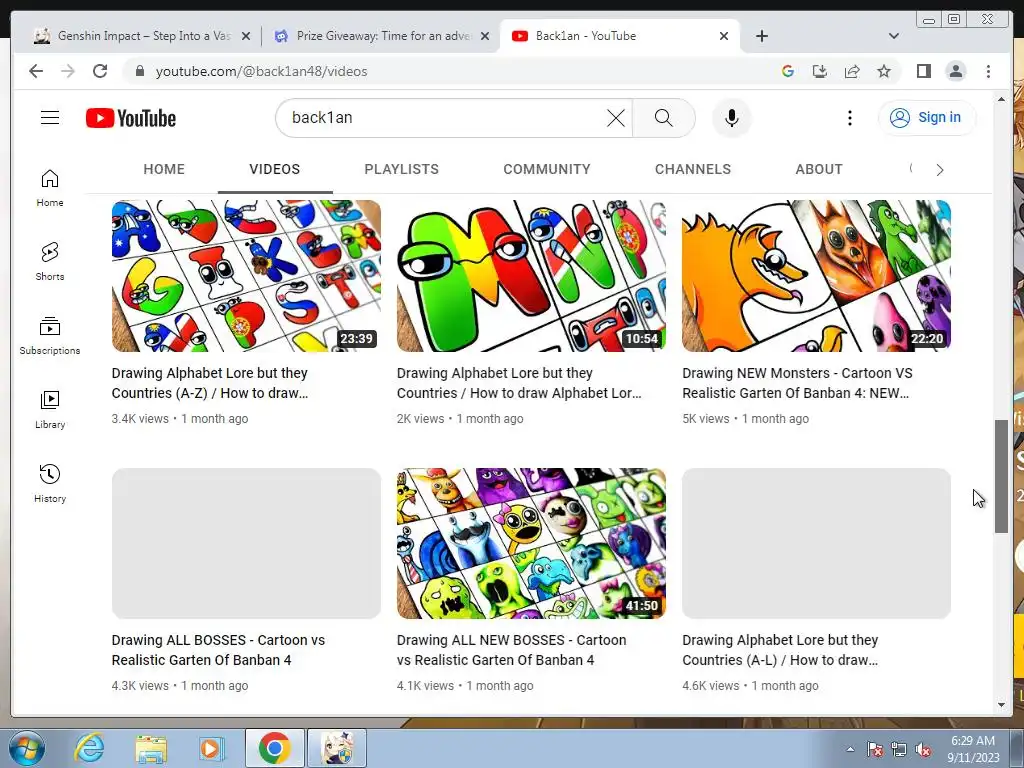The width and height of the screenshot is (1024, 768).
Task: Open Subscriptions in the sidebar
Action: (50, 336)
